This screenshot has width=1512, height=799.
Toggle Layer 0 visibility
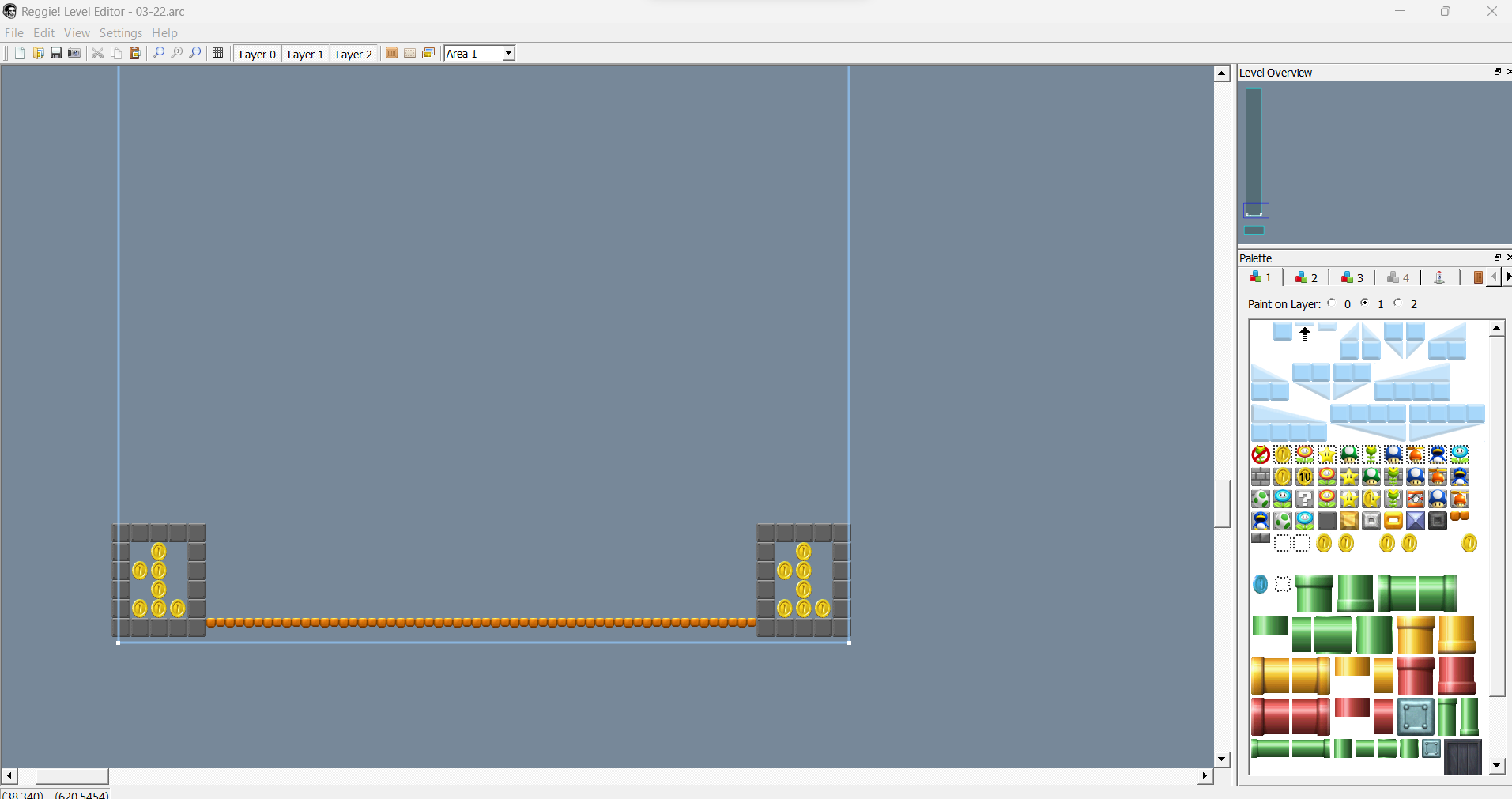click(258, 54)
